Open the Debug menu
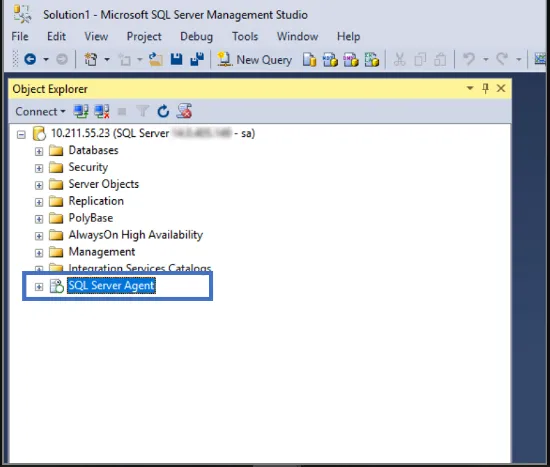 (x=196, y=36)
